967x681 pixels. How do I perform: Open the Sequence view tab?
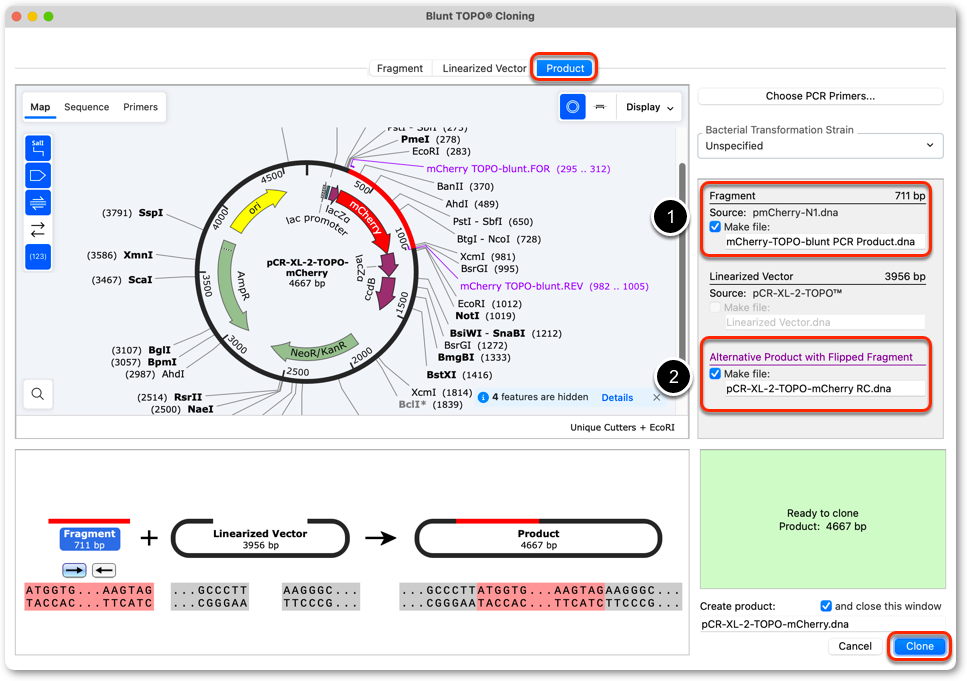point(86,107)
